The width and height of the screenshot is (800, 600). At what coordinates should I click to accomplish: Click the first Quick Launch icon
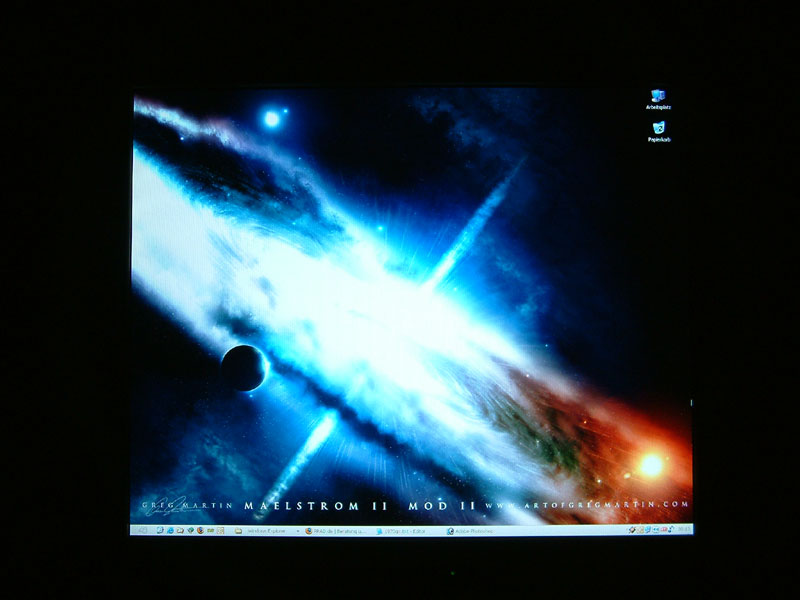[x=160, y=530]
